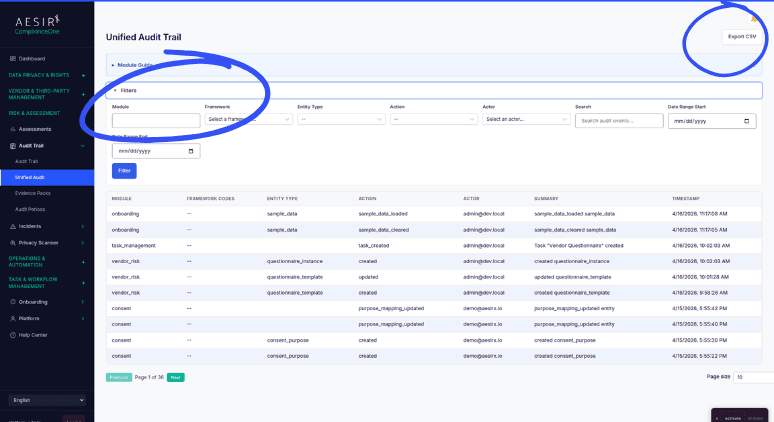
Task: Click the ENTITY TYPE column header
Action: pyautogui.click(x=282, y=199)
